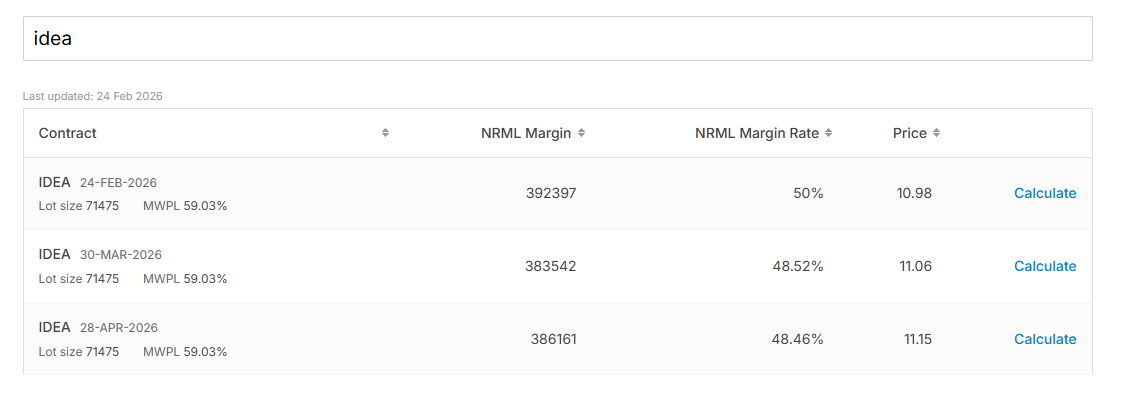The width and height of the screenshot is (1141, 407).
Task: Select the 48.52% margin rate value
Action: 797,266
